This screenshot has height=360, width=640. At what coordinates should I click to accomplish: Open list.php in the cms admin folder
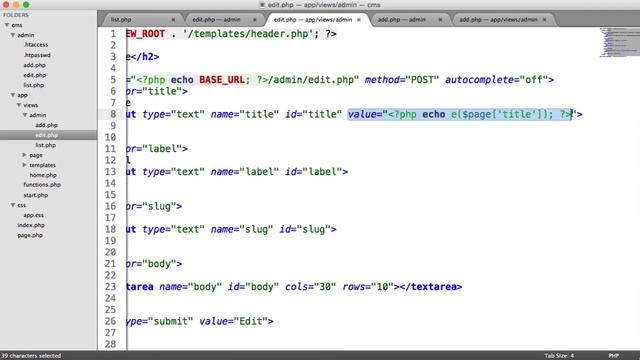pyautogui.click(x=33, y=85)
